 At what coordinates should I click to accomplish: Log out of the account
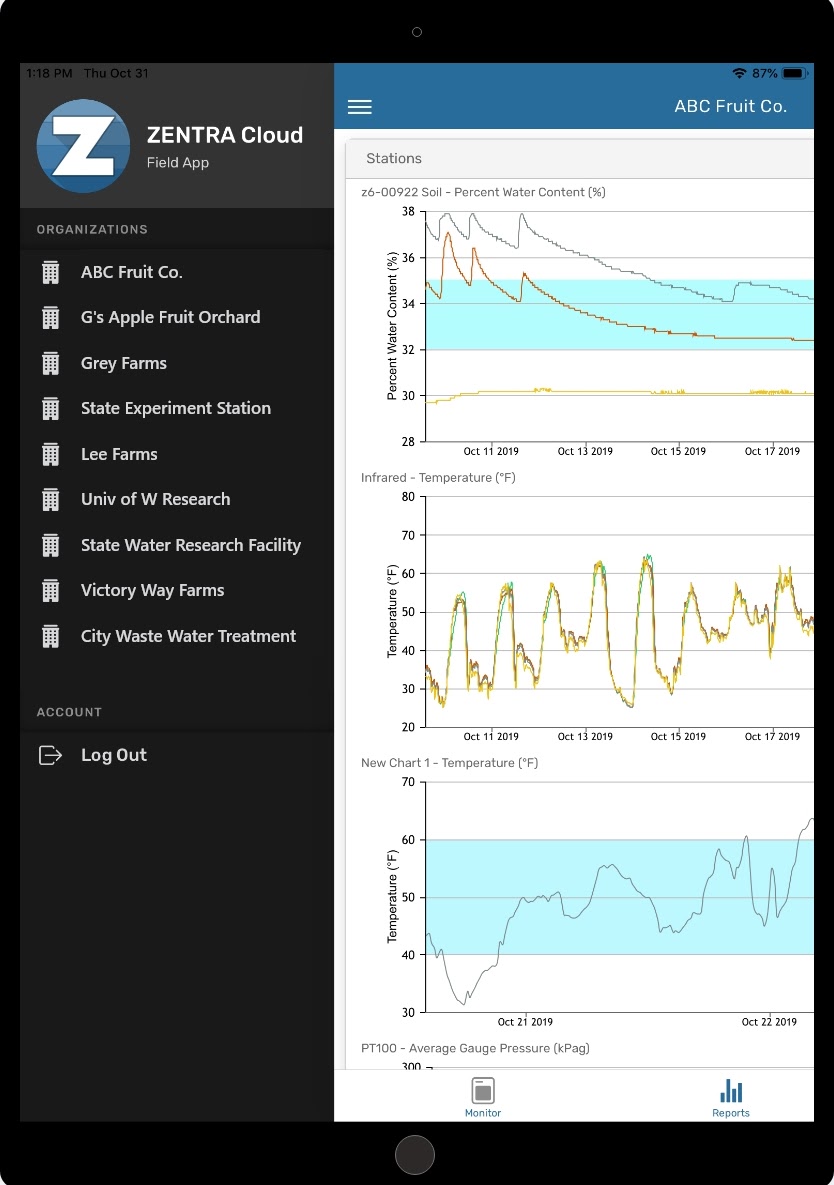coord(113,755)
